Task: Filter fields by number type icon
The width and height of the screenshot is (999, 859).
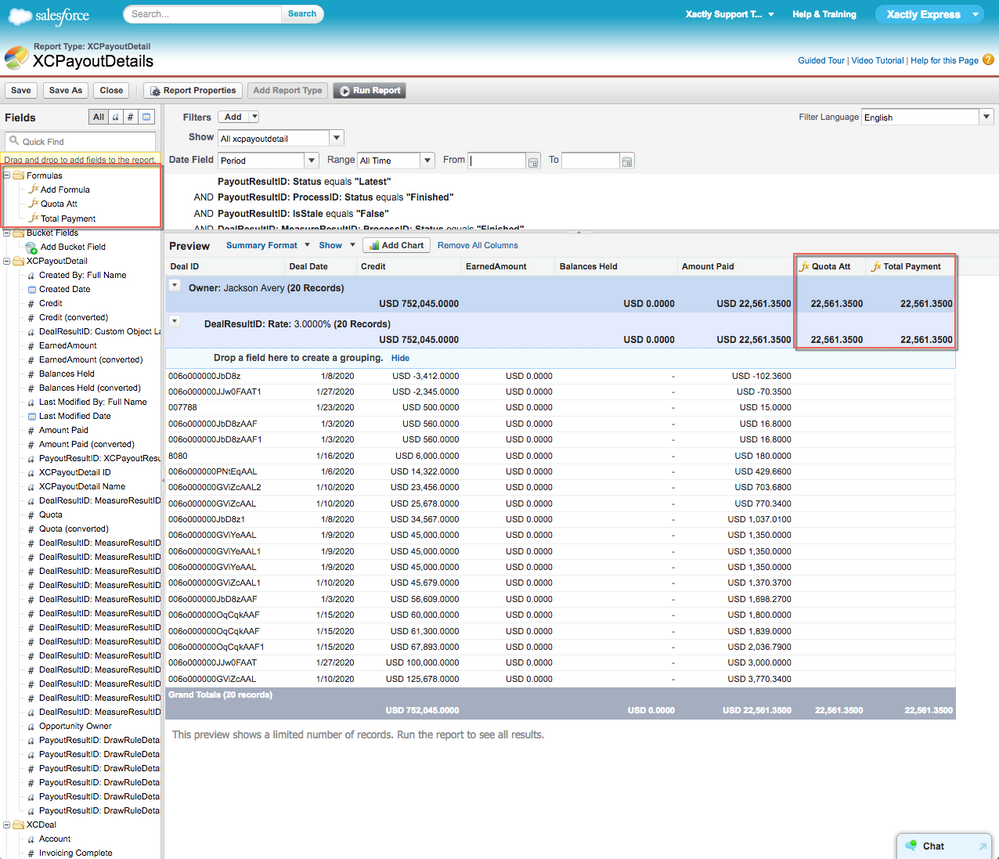Action: coord(131,117)
